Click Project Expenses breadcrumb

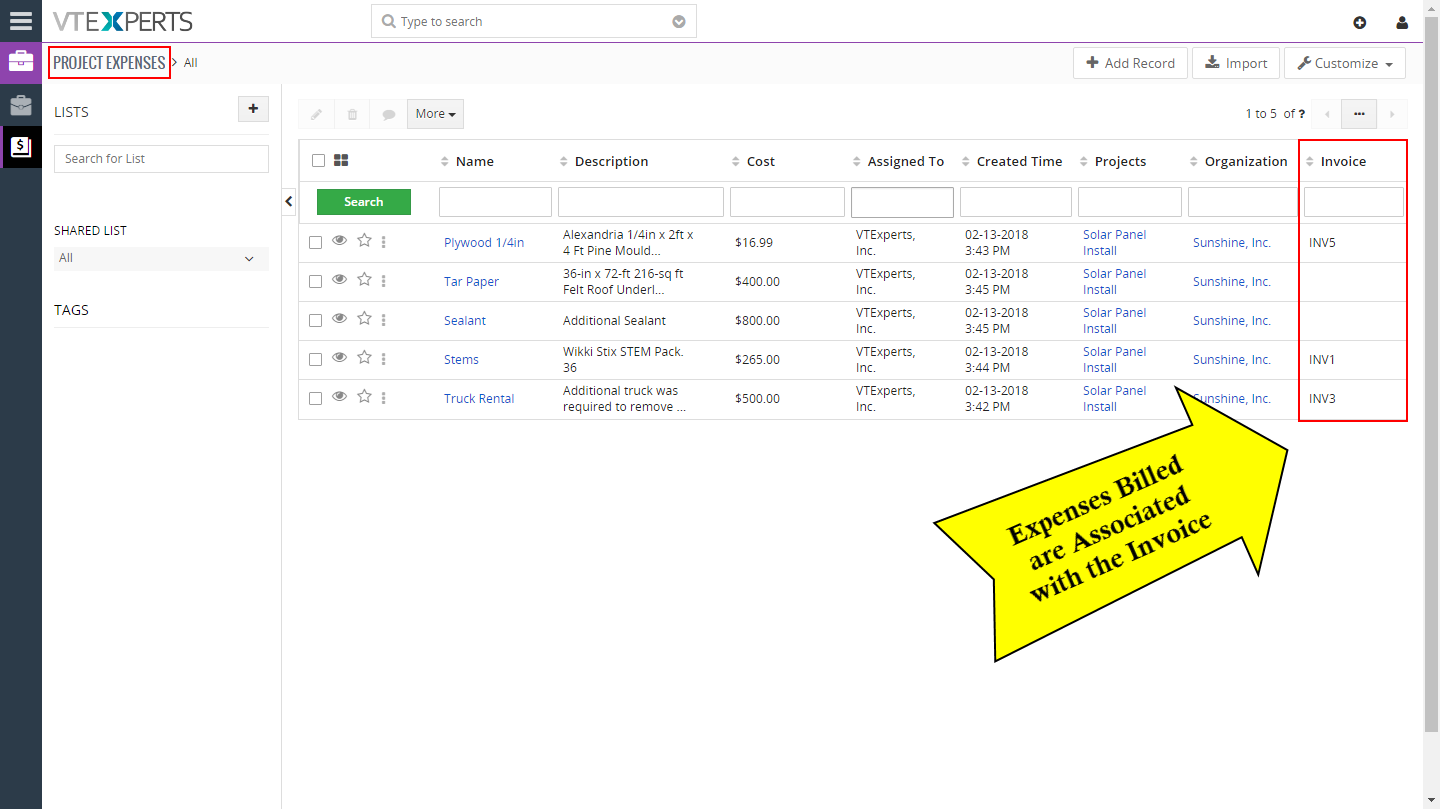pyautogui.click(x=109, y=62)
